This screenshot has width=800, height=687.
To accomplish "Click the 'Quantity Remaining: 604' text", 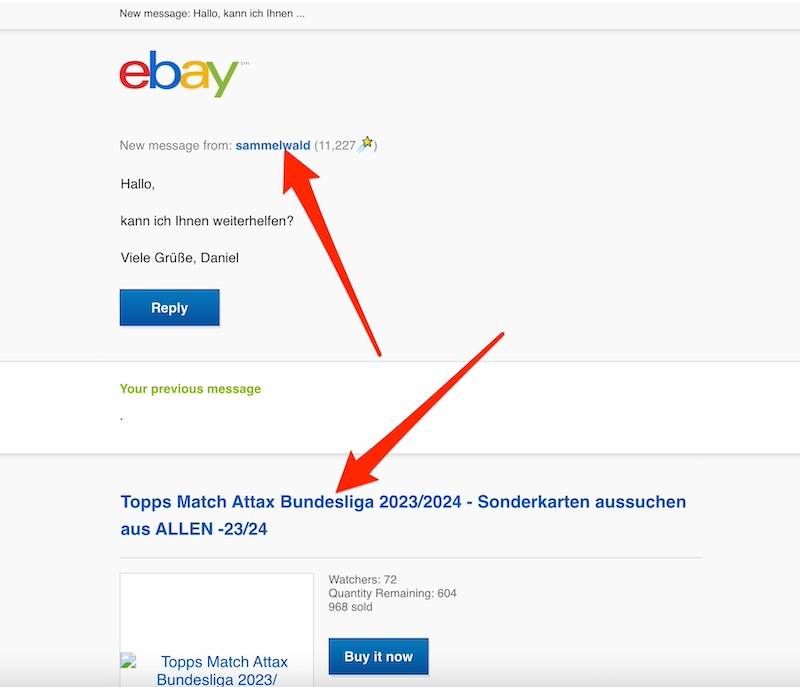I will coord(392,593).
